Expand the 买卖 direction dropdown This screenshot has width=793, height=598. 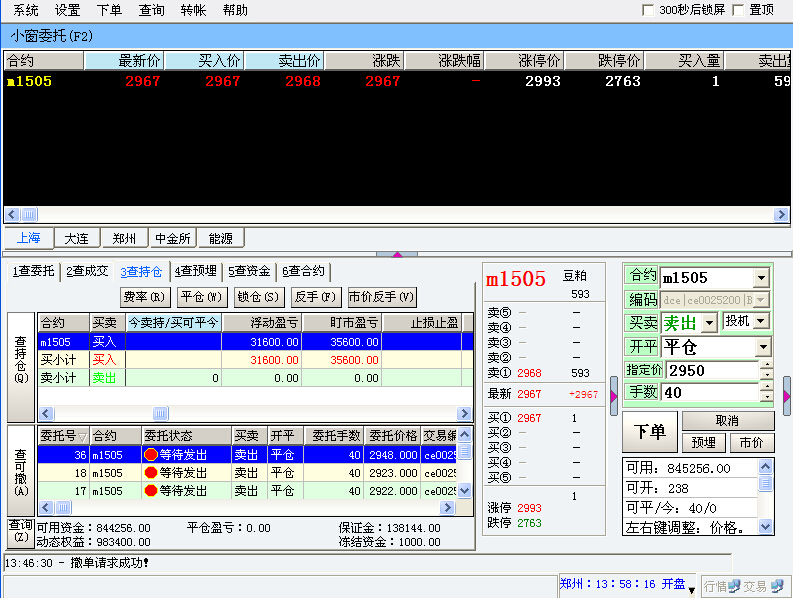coord(710,322)
